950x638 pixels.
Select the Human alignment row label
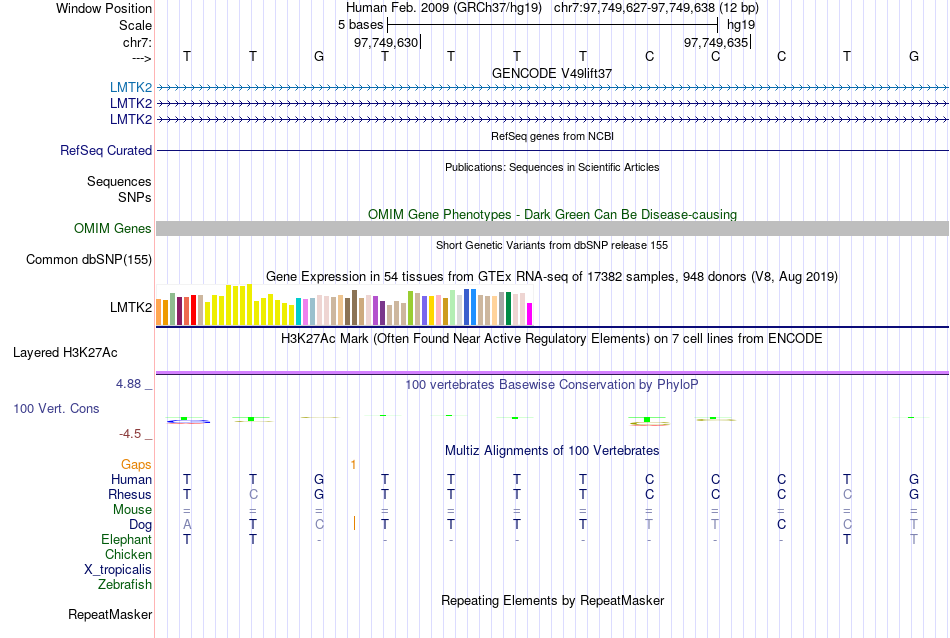point(131,479)
